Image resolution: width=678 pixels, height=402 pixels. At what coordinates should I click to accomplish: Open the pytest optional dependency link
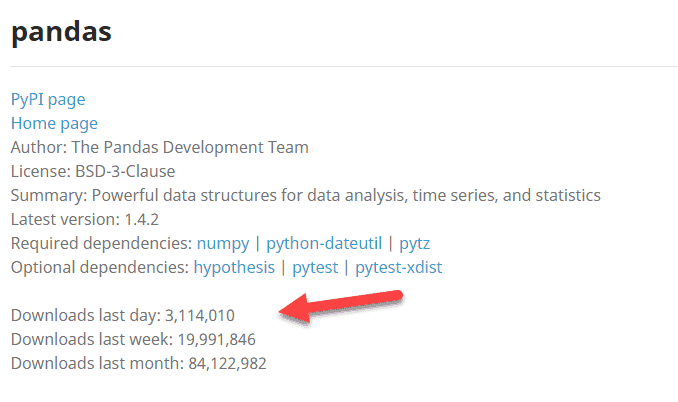click(315, 268)
